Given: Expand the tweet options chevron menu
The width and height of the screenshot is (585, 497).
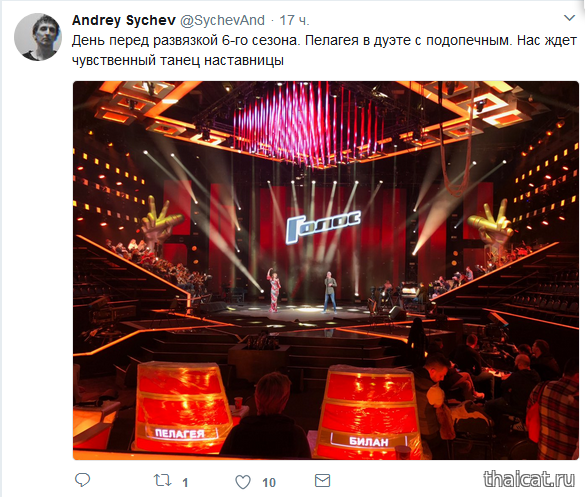Looking at the screenshot, I should 569,18.
